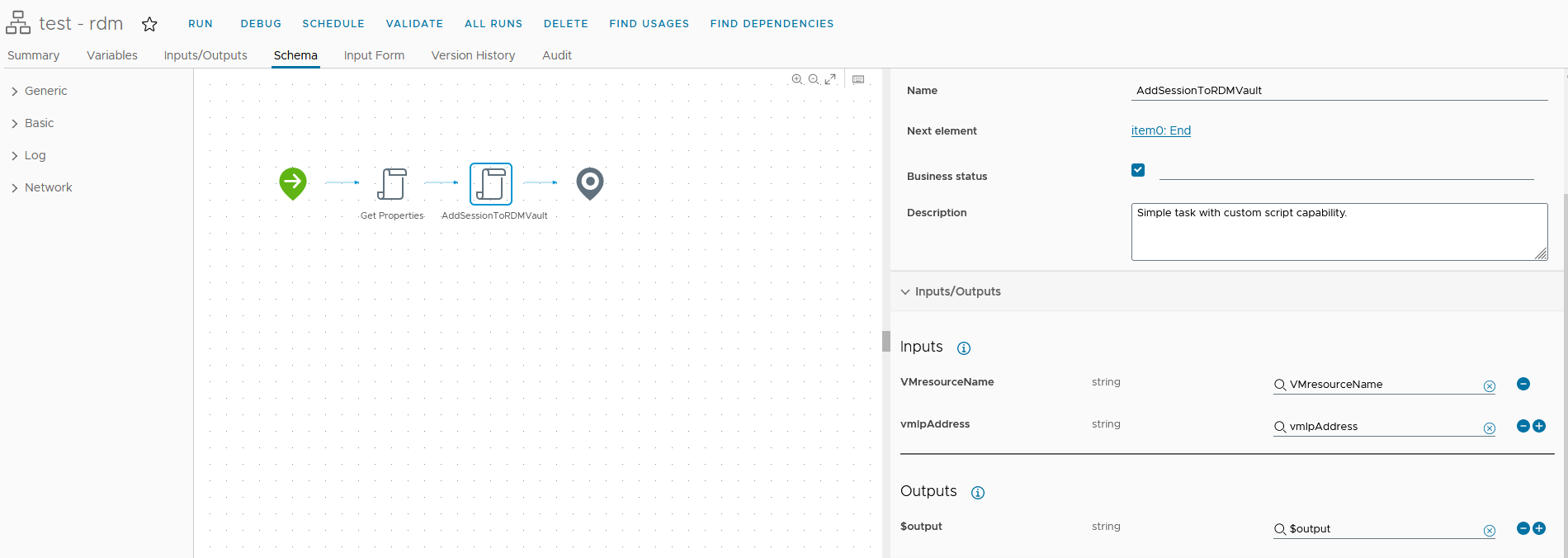Click the VMresourceName input label

(x=947, y=382)
